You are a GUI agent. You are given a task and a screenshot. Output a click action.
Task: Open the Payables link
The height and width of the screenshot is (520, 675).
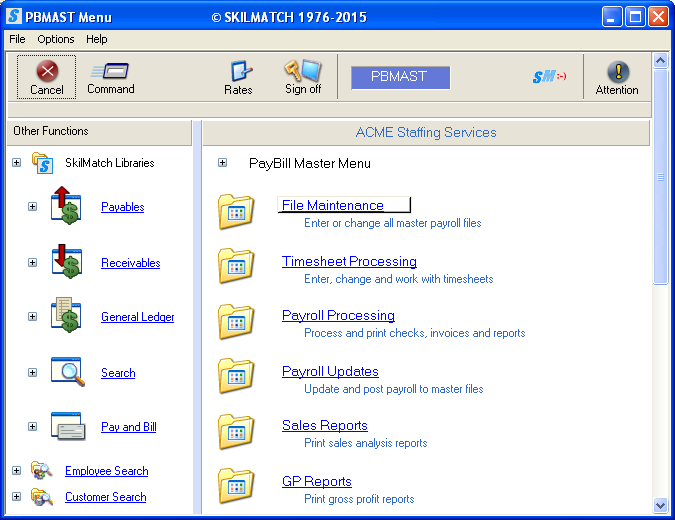click(123, 207)
